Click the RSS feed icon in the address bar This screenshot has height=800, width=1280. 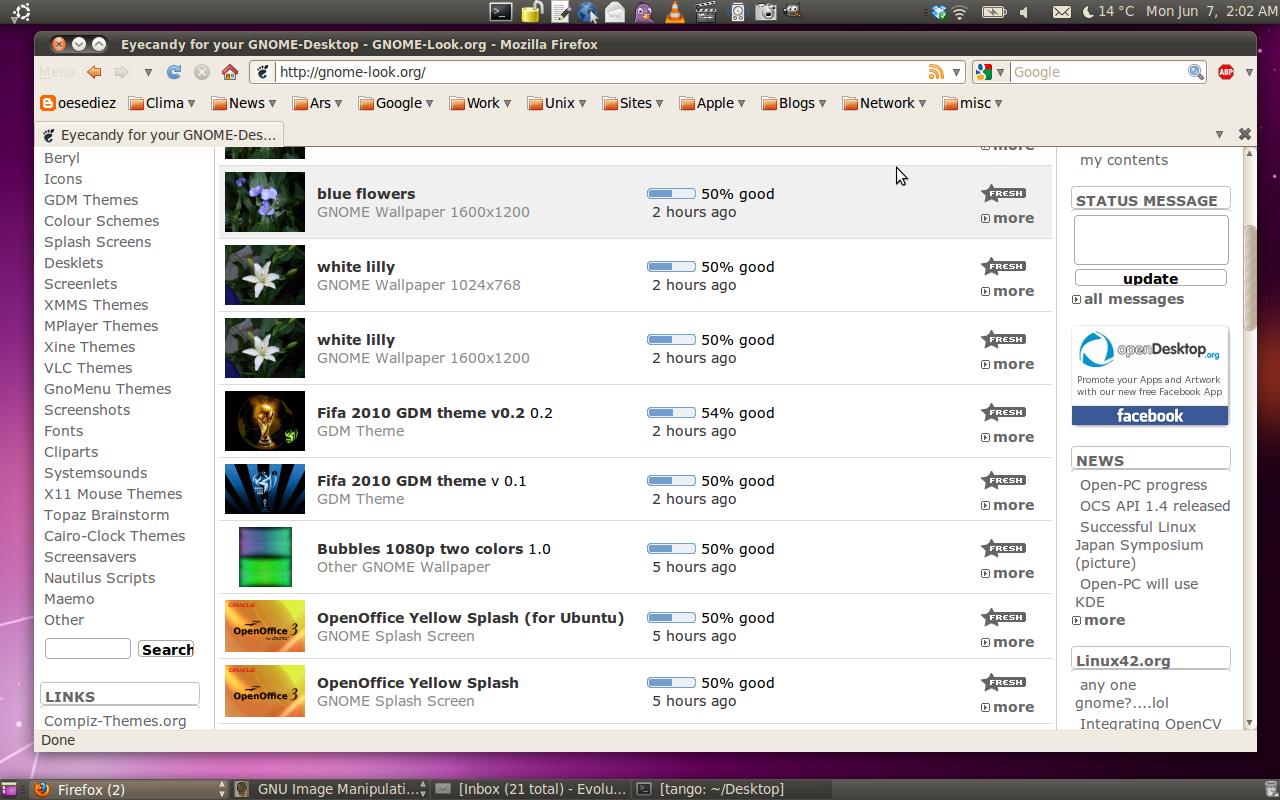point(936,72)
